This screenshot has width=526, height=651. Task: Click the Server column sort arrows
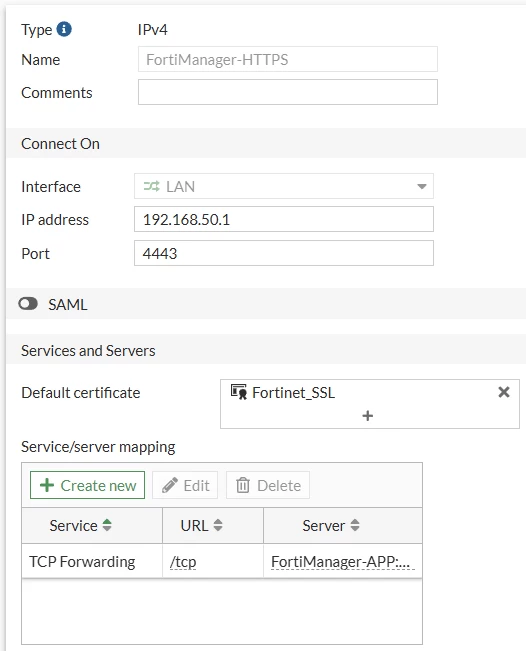click(355, 525)
